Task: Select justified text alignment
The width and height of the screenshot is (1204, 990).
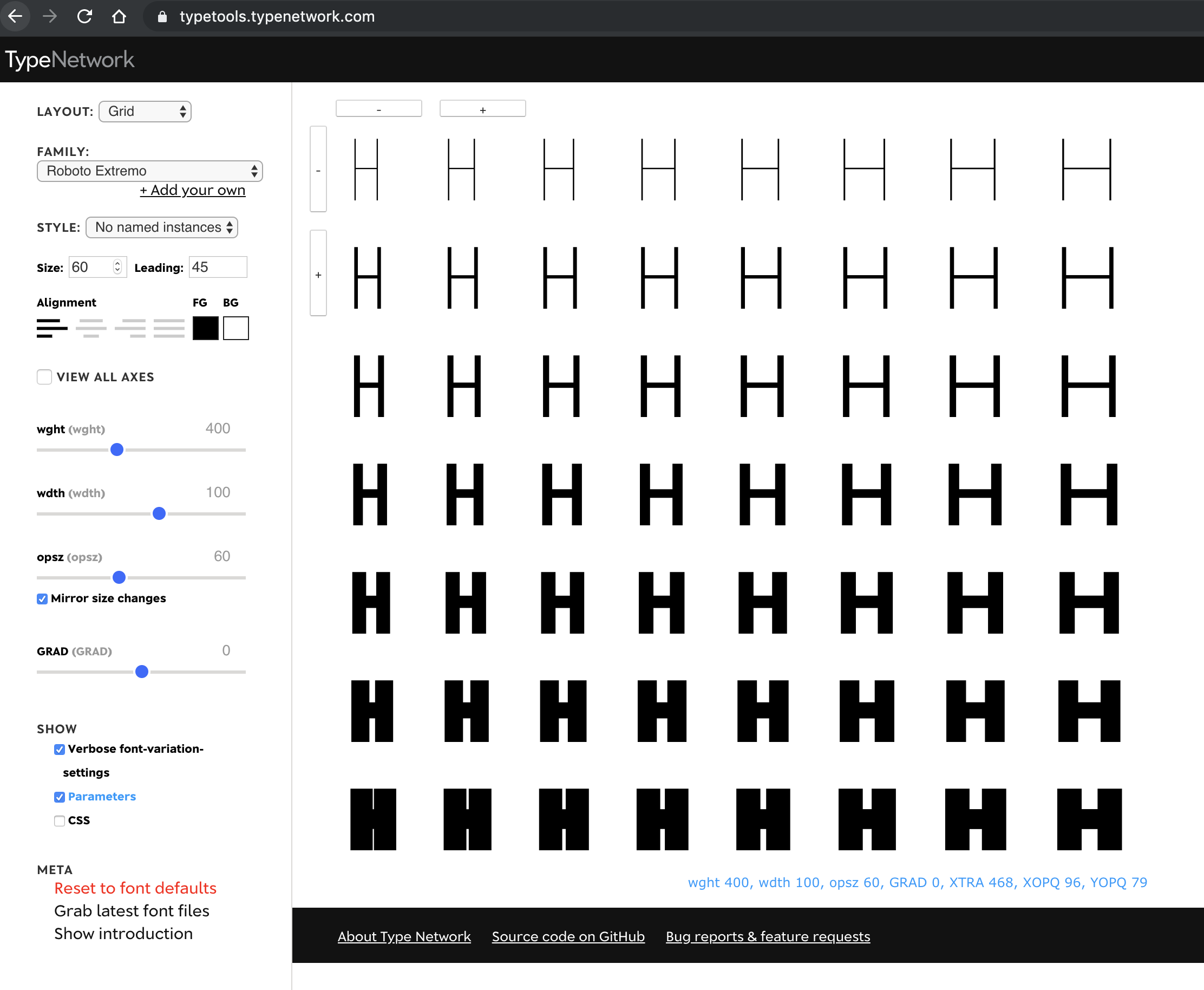Action: [x=169, y=329]
